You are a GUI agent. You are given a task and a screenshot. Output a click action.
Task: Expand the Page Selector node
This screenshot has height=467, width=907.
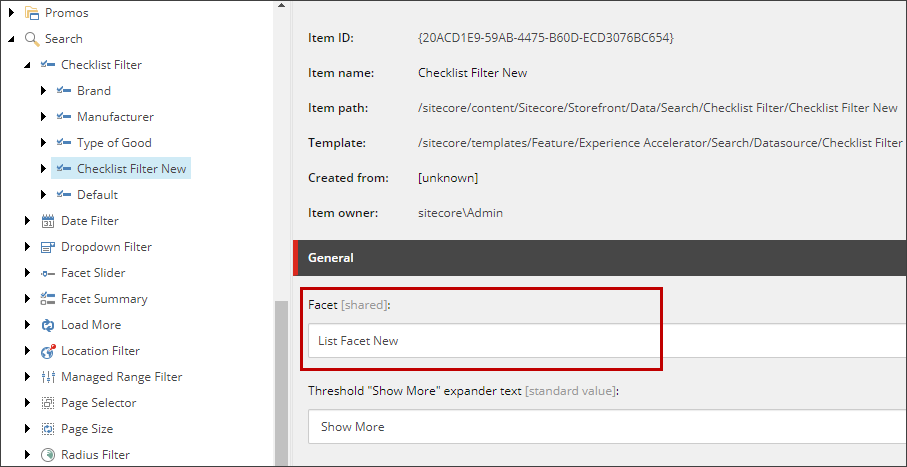tap(27, 403)
